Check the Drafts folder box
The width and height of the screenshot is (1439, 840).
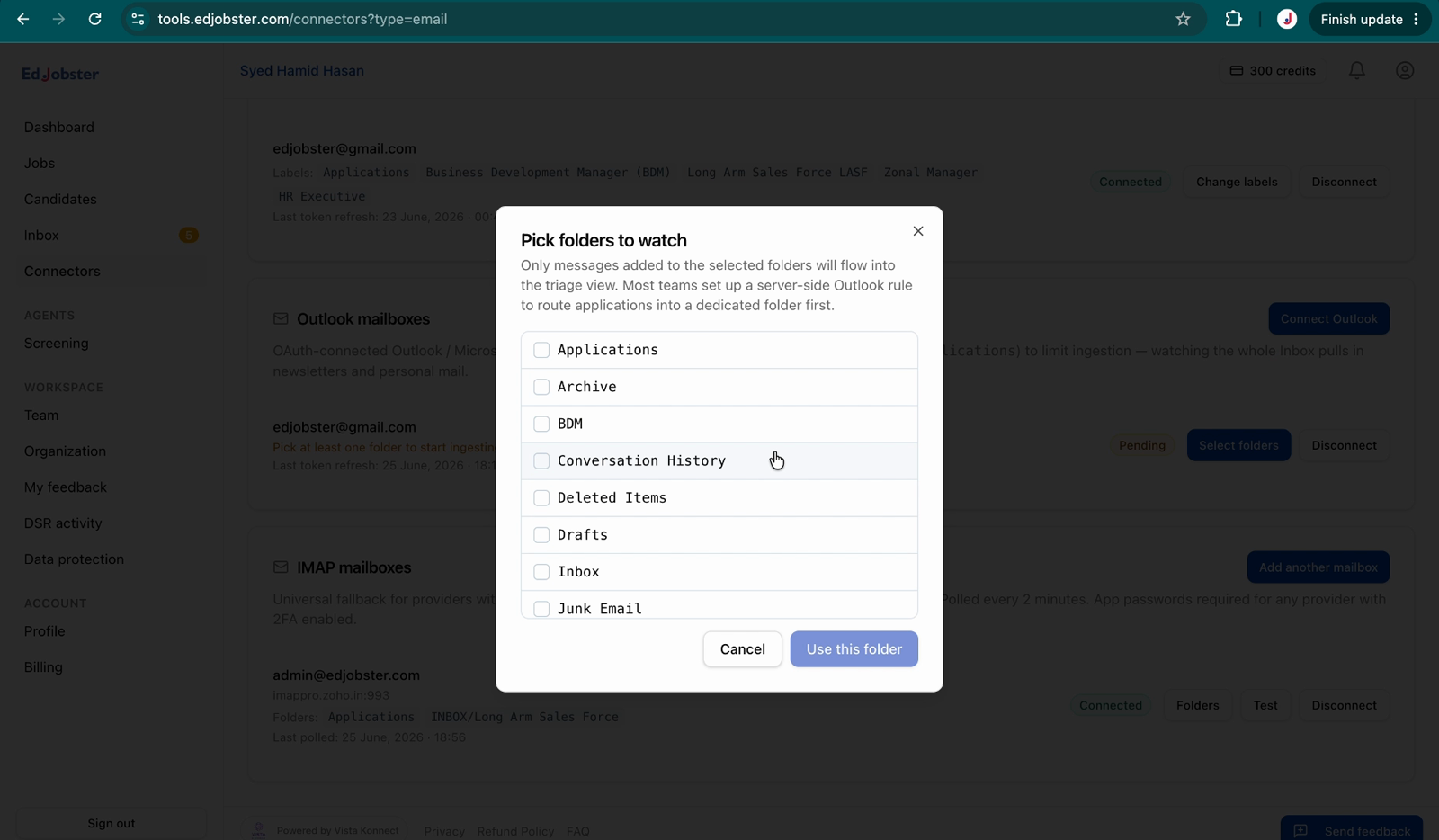[x=541, y=535]
